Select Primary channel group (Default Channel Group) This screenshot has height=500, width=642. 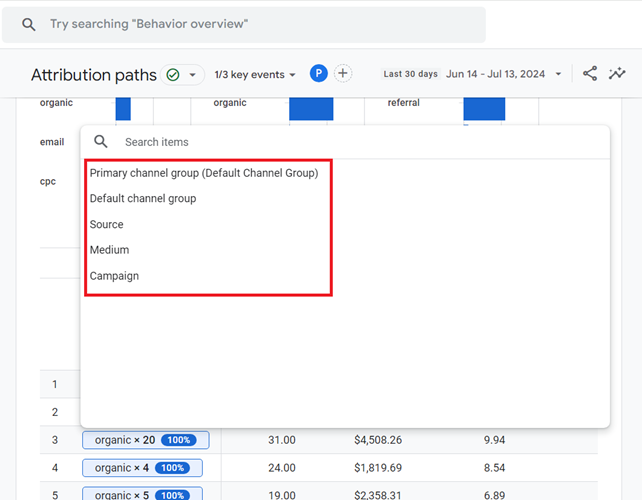204,173
